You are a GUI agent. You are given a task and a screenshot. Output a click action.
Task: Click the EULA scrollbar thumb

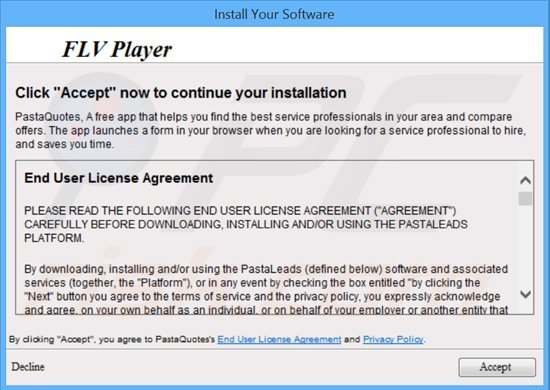pyautogui.click(x=525, y=199)
